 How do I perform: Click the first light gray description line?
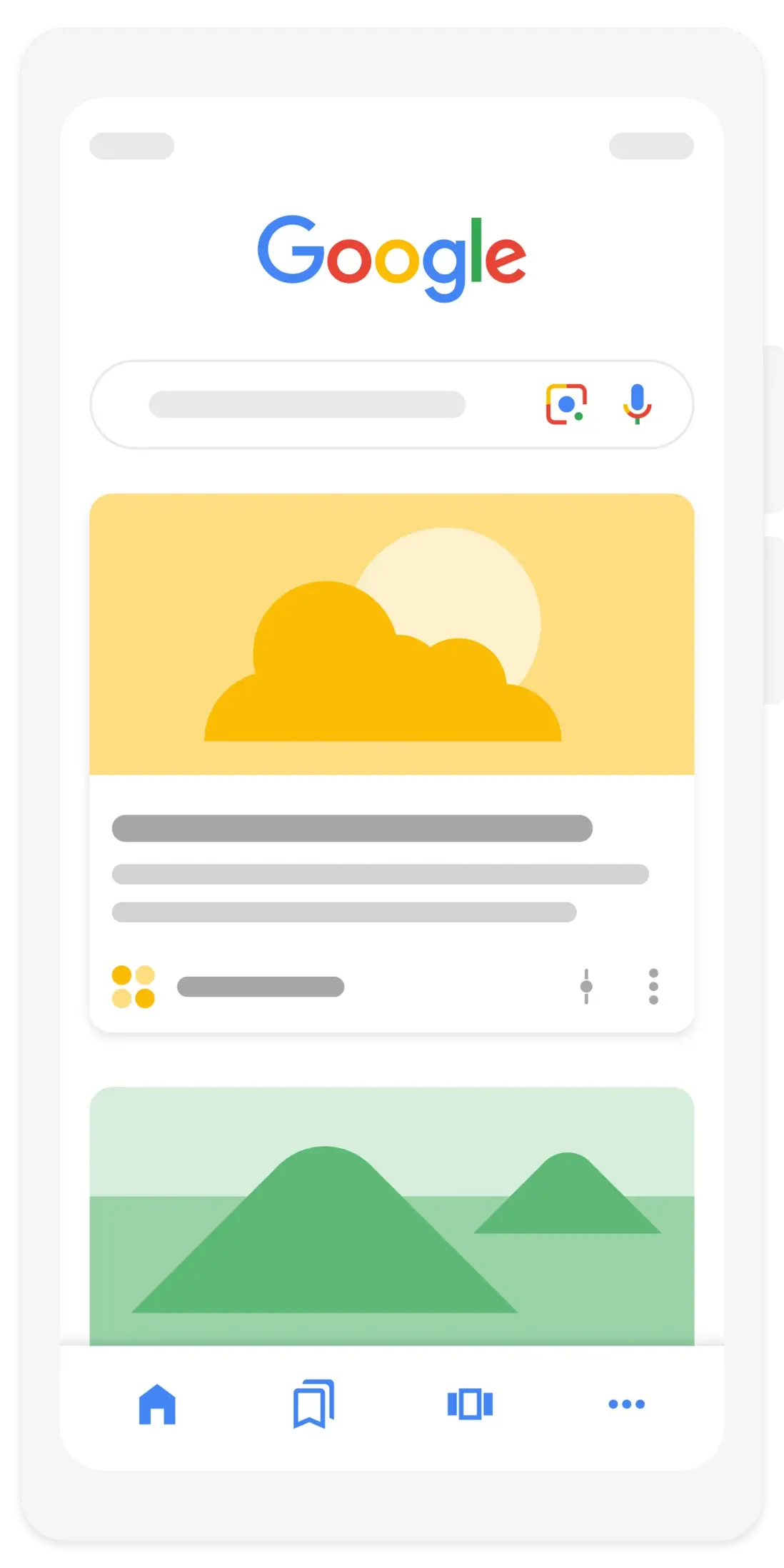click(x=381, y=874)
